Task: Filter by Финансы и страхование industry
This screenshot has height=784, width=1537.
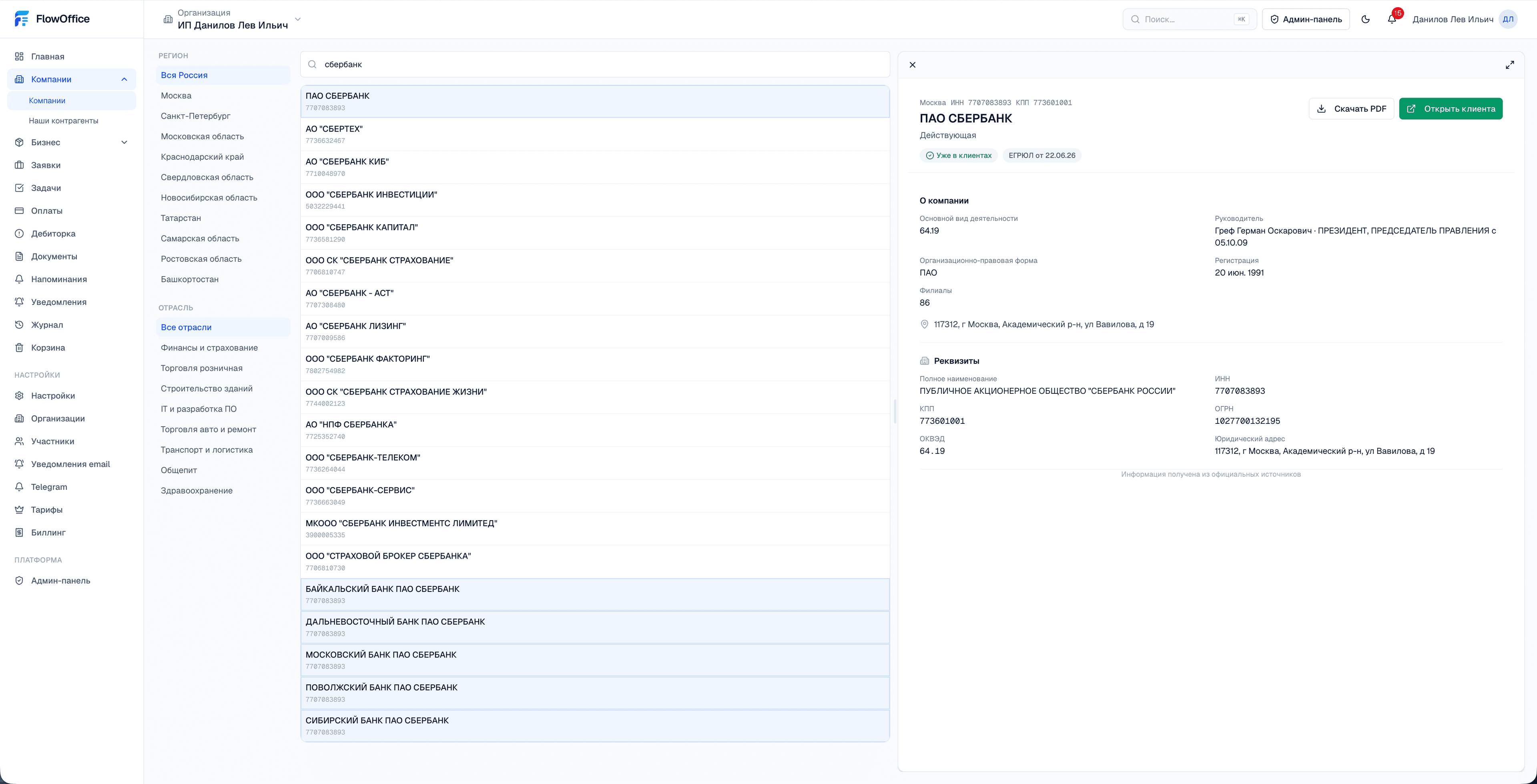Action: (223, 348)
